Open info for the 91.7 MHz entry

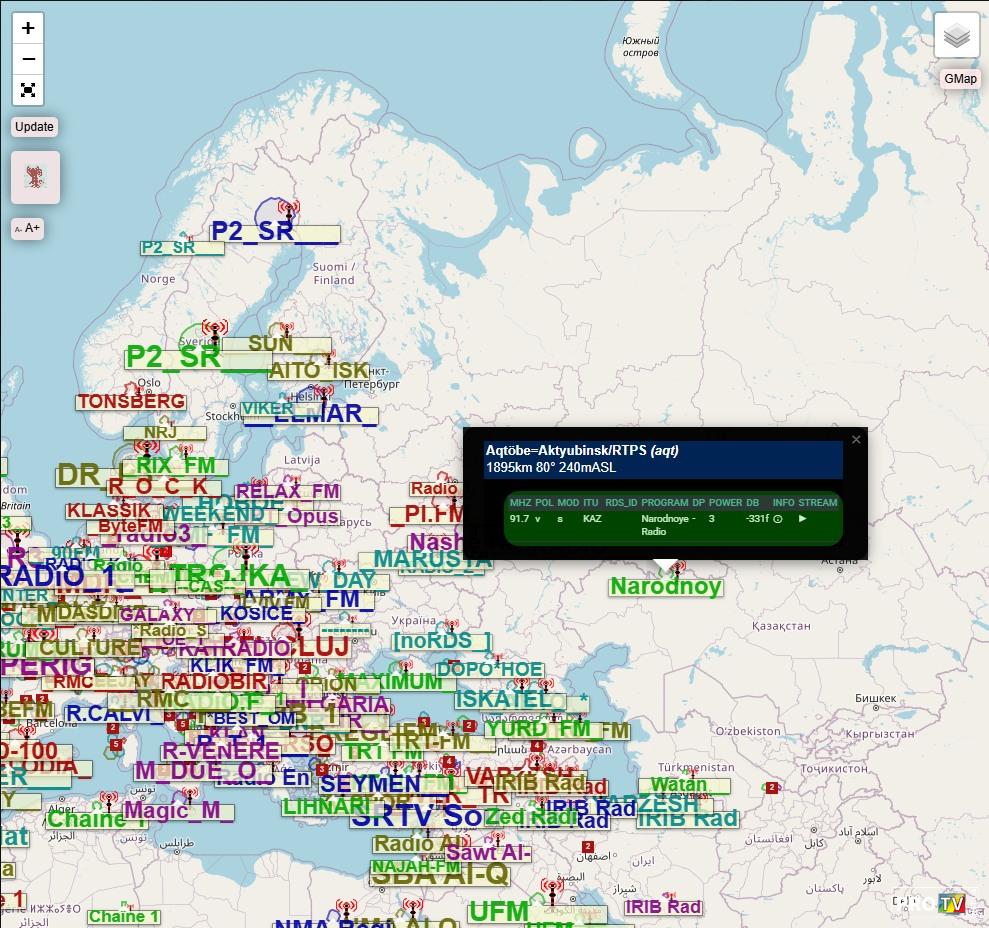(x=778, y=519)
